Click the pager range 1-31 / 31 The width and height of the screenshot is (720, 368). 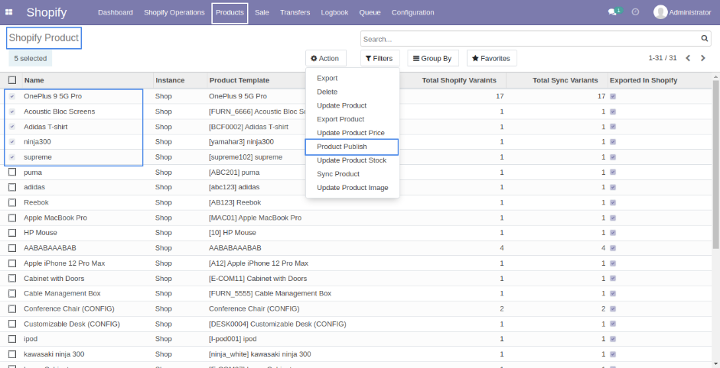663,58
